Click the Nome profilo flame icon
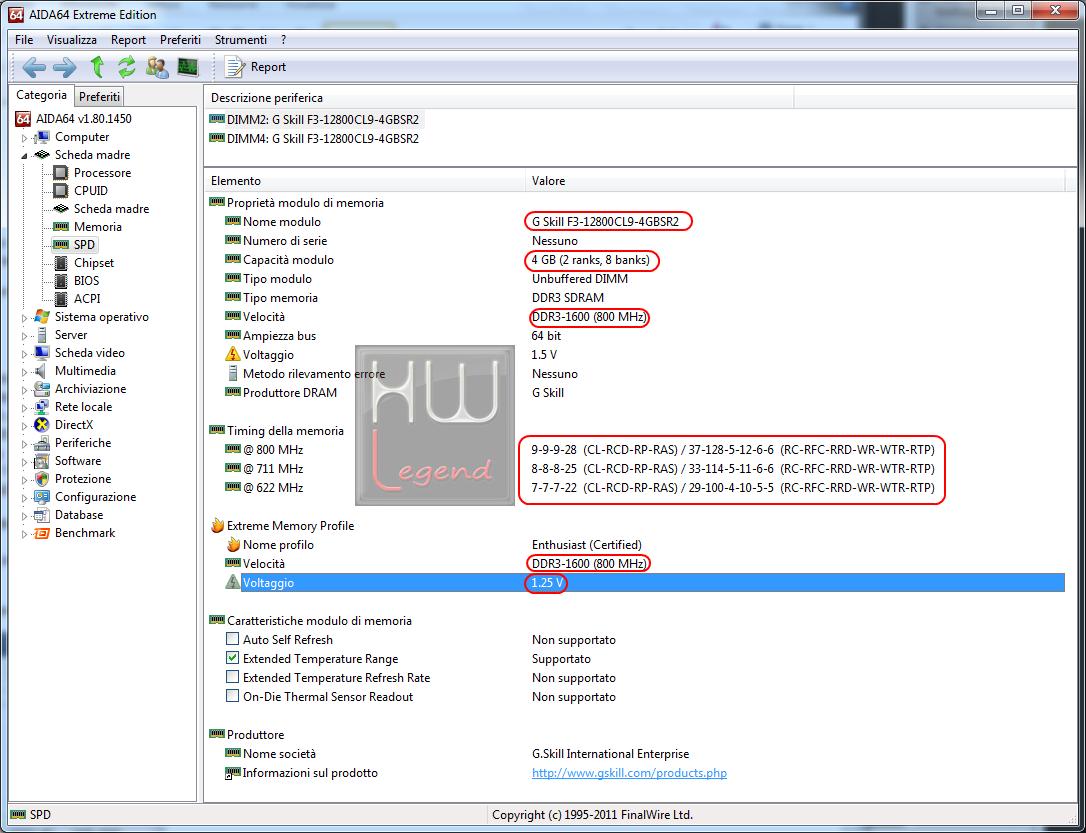 point(233,544)
